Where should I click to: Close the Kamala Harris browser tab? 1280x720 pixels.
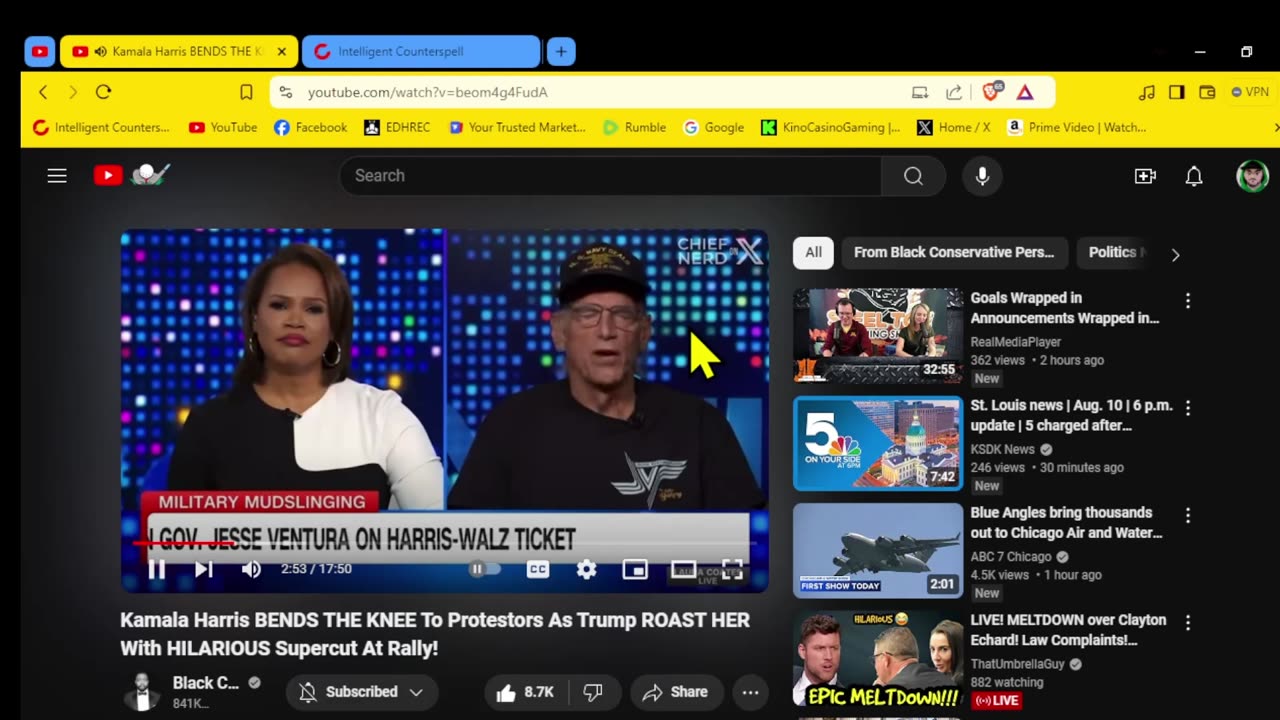pos(282,51)
